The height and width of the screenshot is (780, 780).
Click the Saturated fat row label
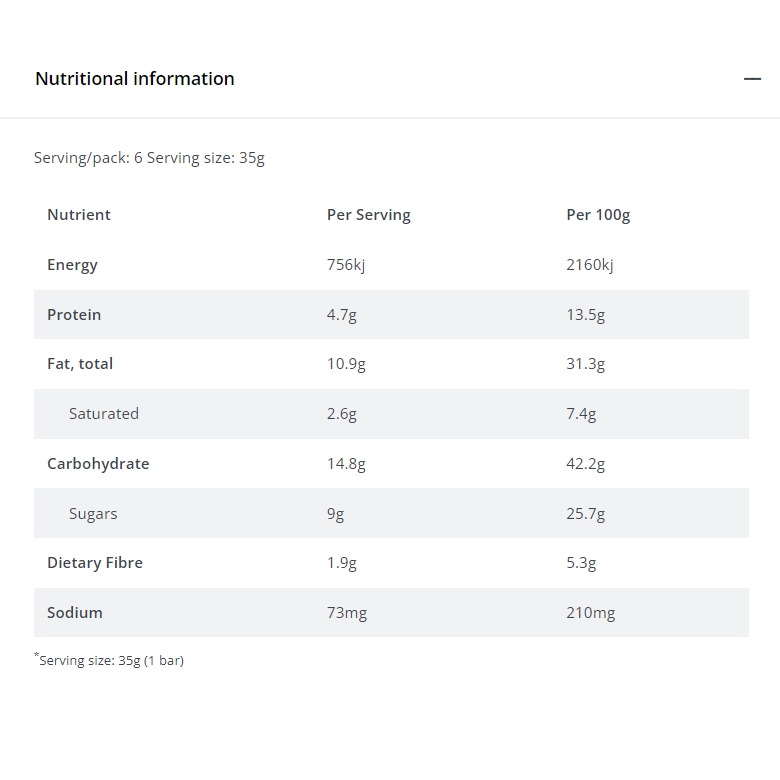pos(104,413)
